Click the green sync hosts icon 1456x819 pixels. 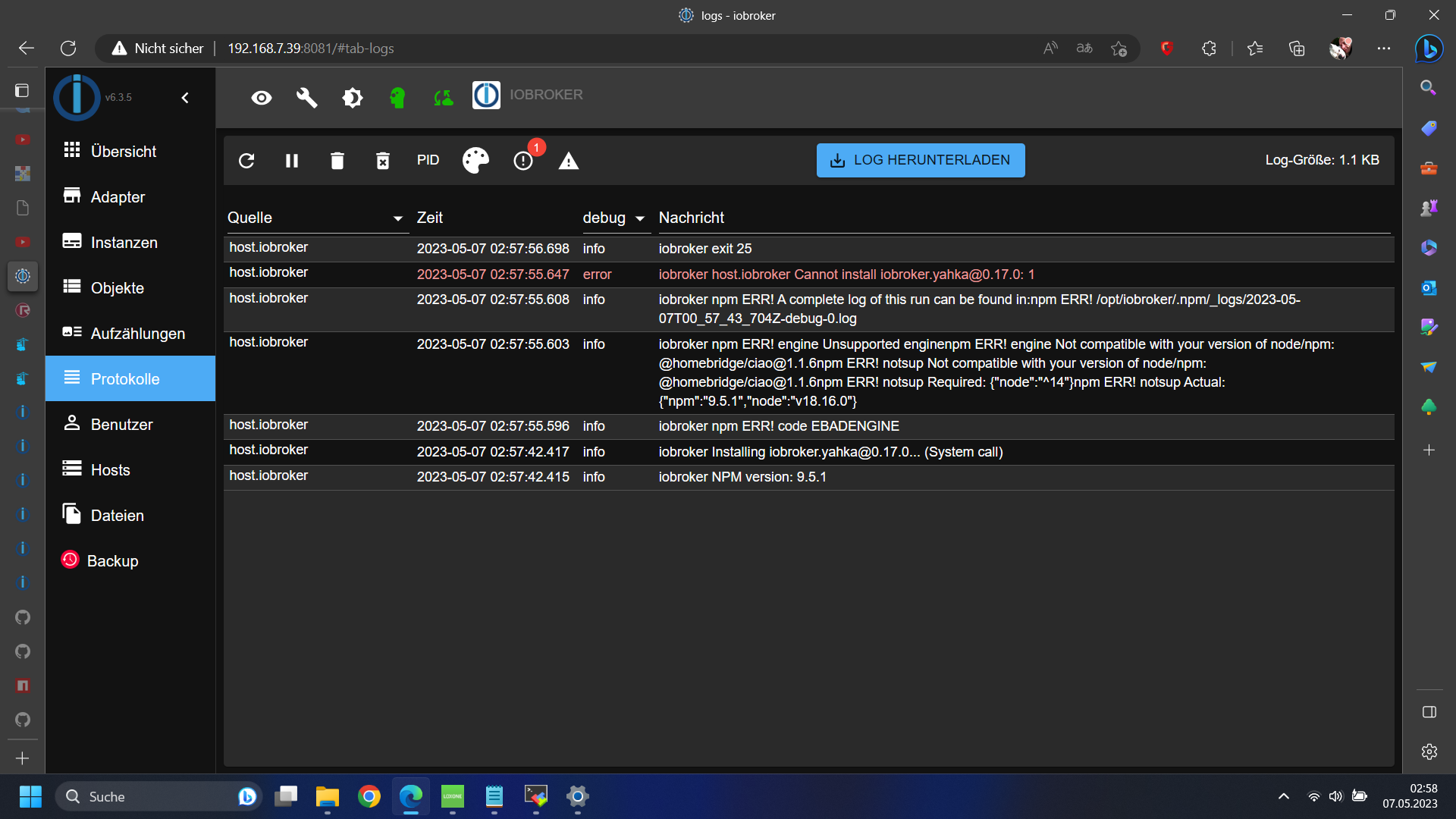(444, 98)
